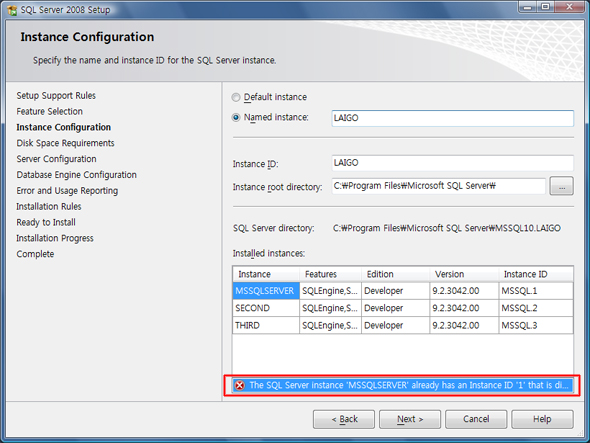
Task: Click the Instance ID column header
Action: point(536,274)
